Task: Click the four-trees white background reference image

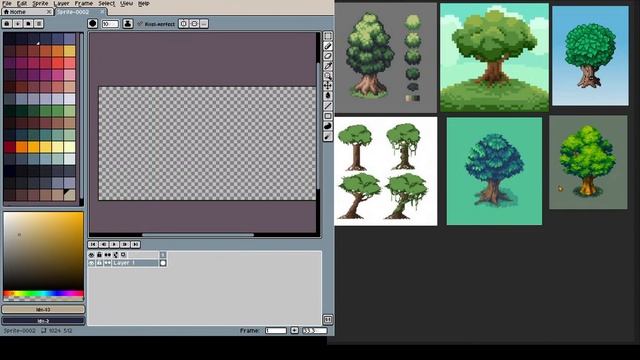Action: (x=386, y=171)
